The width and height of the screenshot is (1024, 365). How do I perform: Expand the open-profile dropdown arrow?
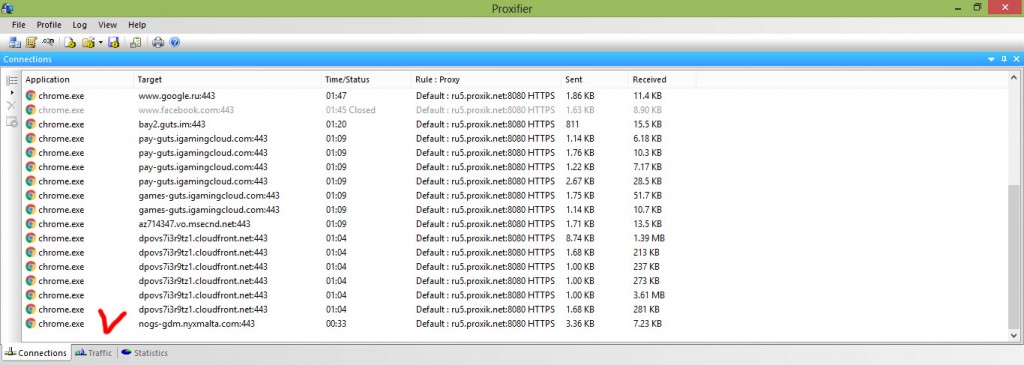coord(101,42)
